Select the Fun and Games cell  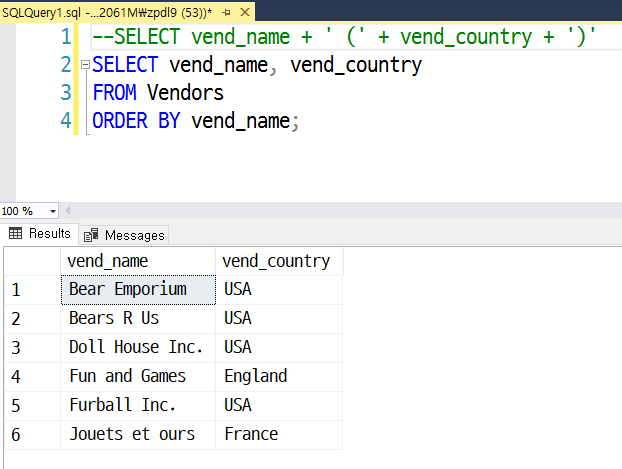click(138, 377)
